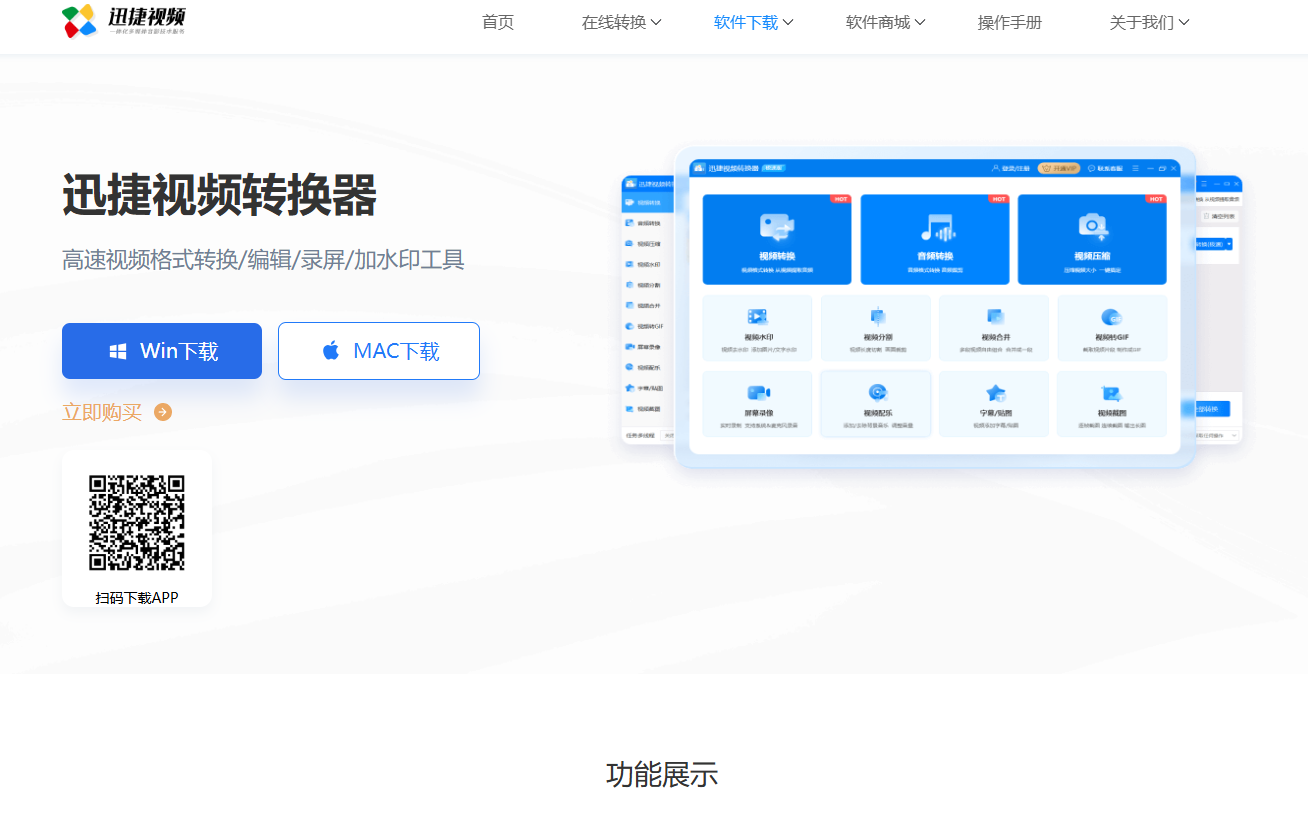Click the 立即购买 purchase link
The height and width of the screenshot is (815, 1308).
click(102, 412)
